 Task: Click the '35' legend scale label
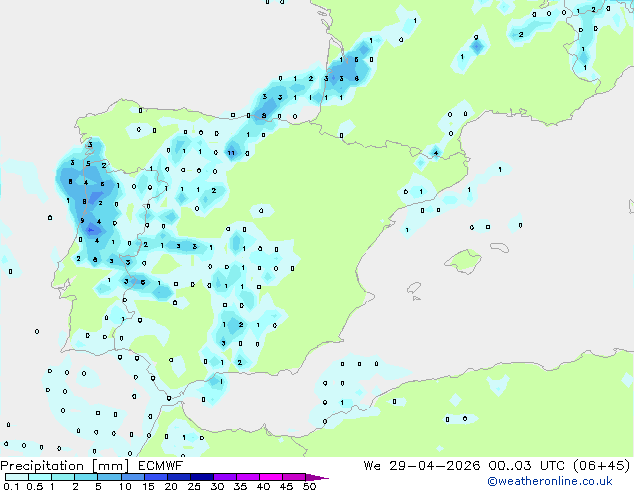coord(240,486)
